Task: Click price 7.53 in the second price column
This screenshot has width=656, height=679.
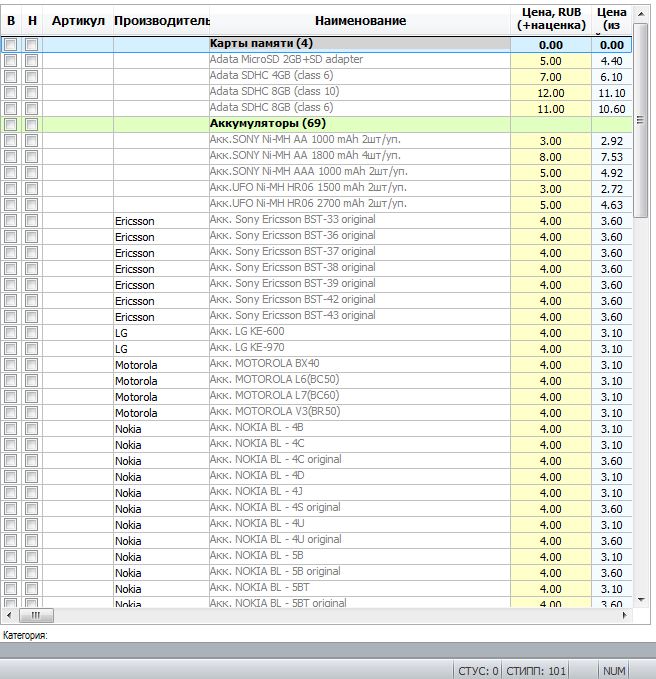Action: tap(611, 157)
